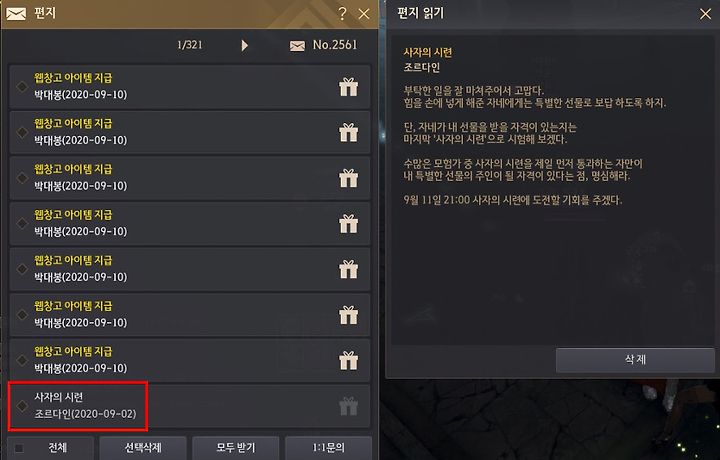The height and width of the screenshot is (460, 720).
Task: Check the 전체 select-all checkbox
Action: pos(19,448)
